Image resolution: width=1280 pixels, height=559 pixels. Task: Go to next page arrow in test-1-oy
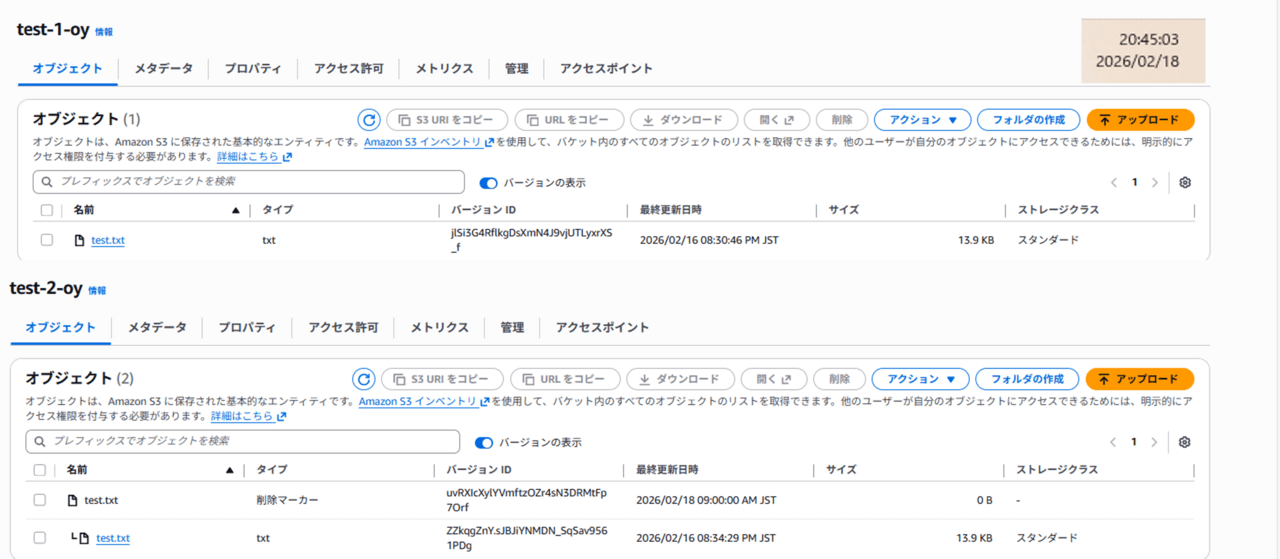(x=1155, y=183)
